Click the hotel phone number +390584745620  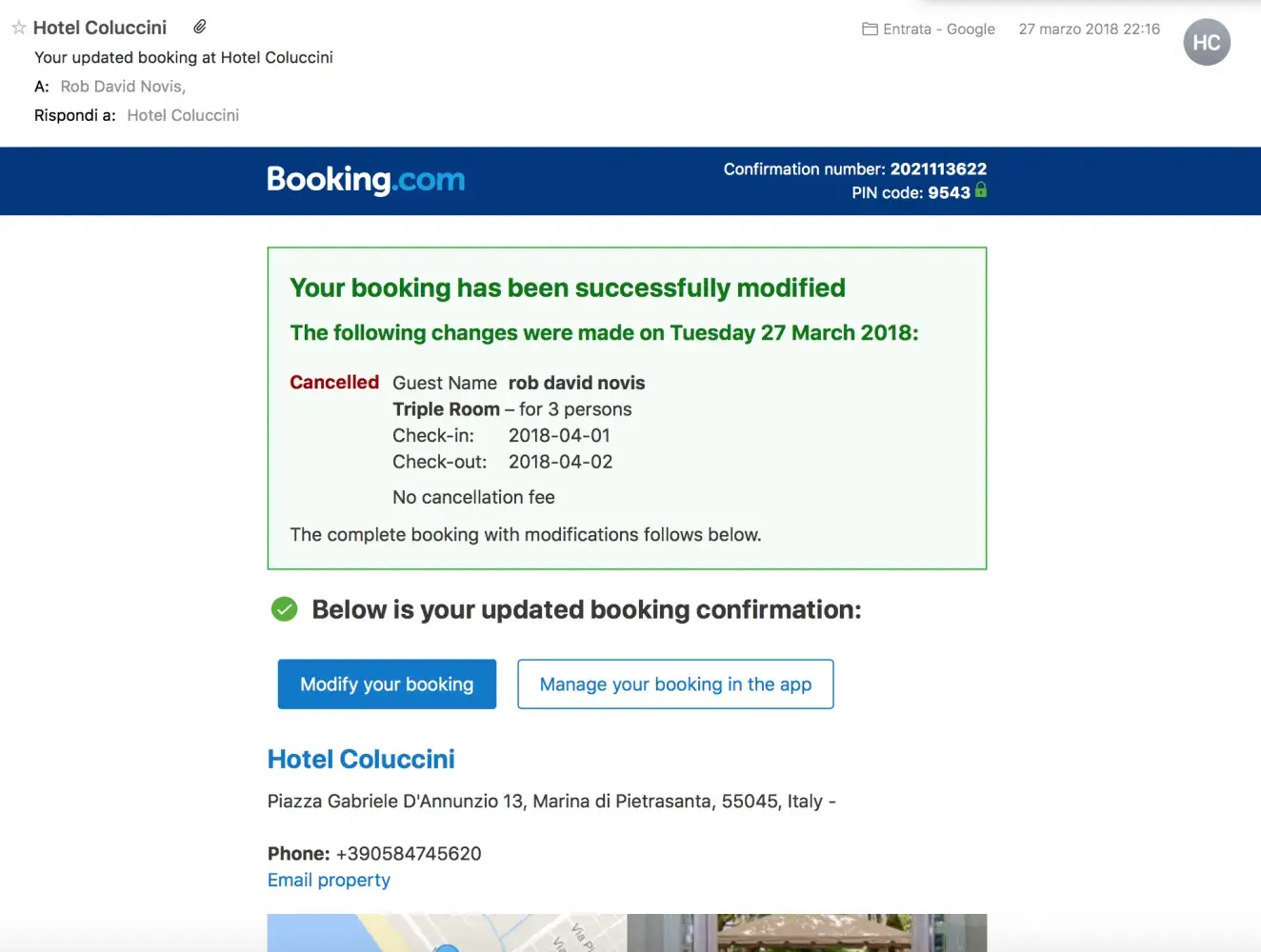pyautogui.click(x=409, y=854)
